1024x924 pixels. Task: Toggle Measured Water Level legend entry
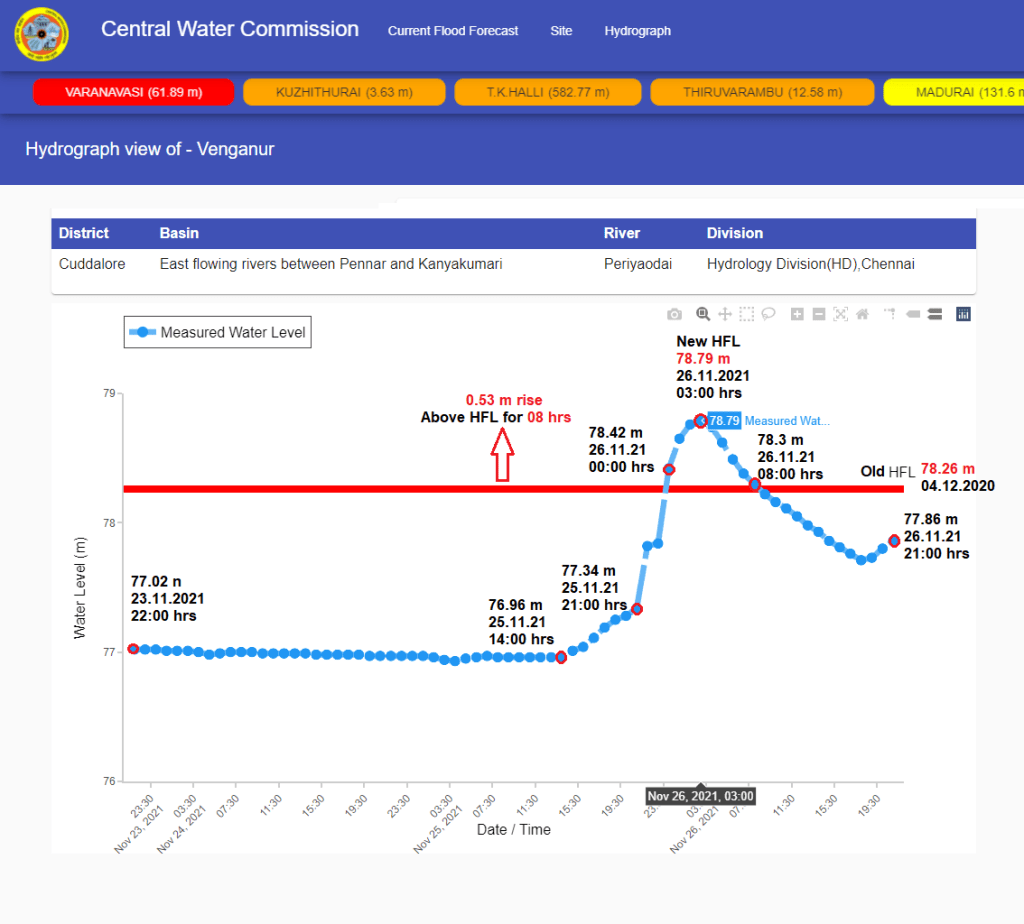tap(217, 332)
